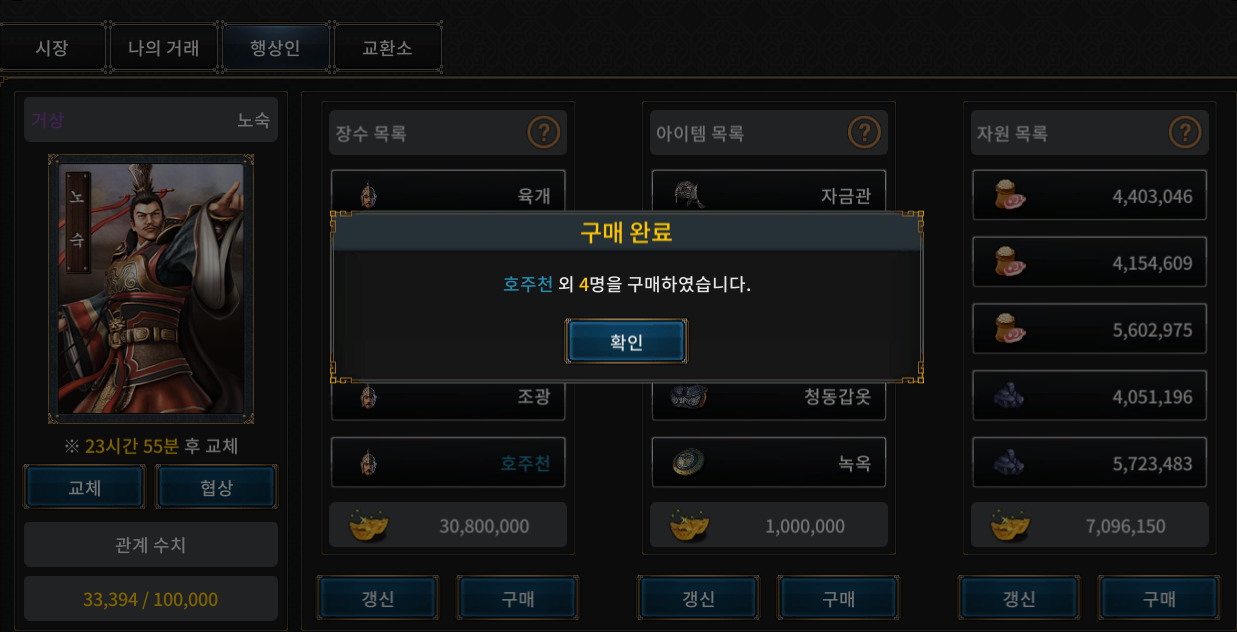Screen dimensions: 1237x632
Task: Open help icon for 아이템 목록
Action: [x=864, y=132]
